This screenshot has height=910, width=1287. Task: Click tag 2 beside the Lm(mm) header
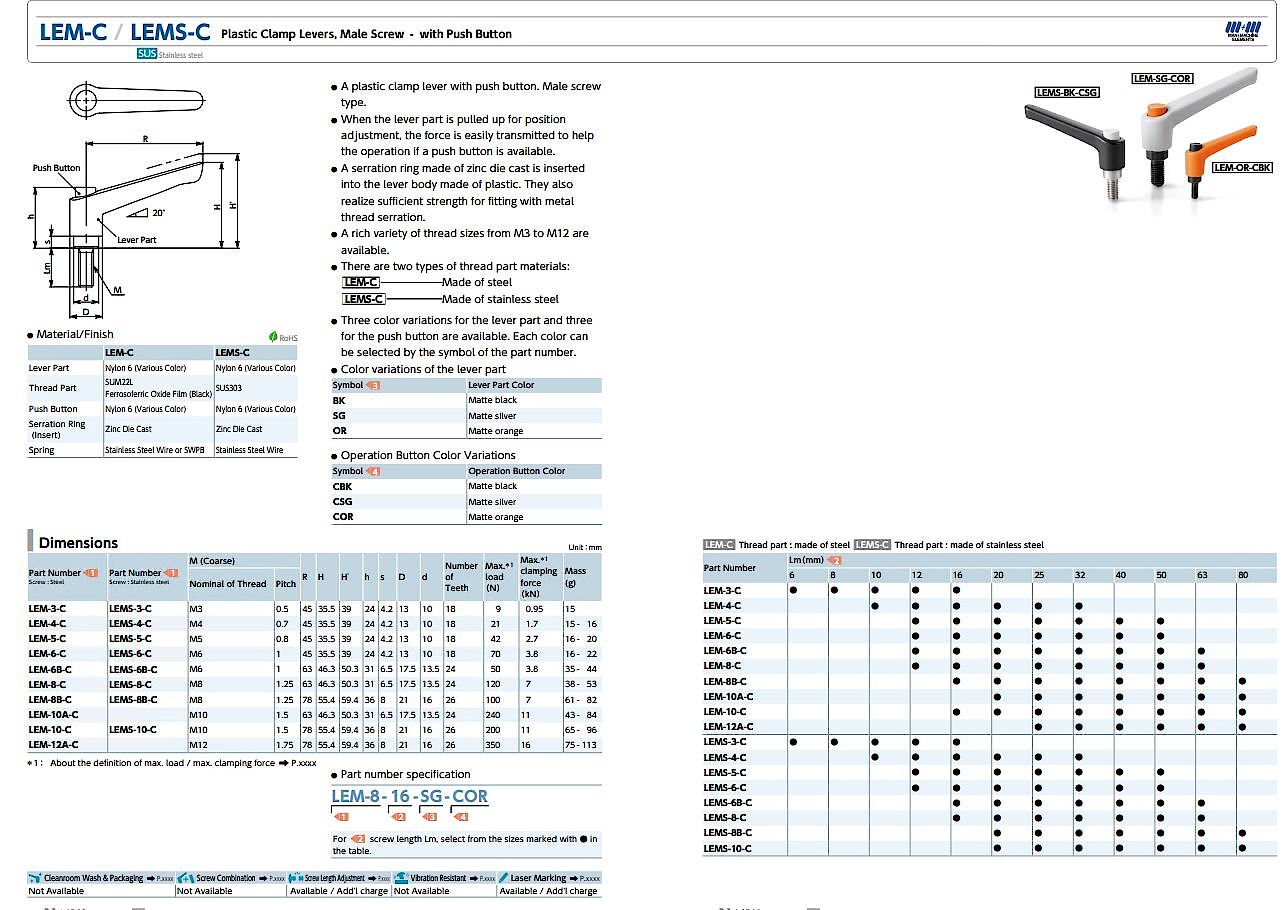point(836,560)
